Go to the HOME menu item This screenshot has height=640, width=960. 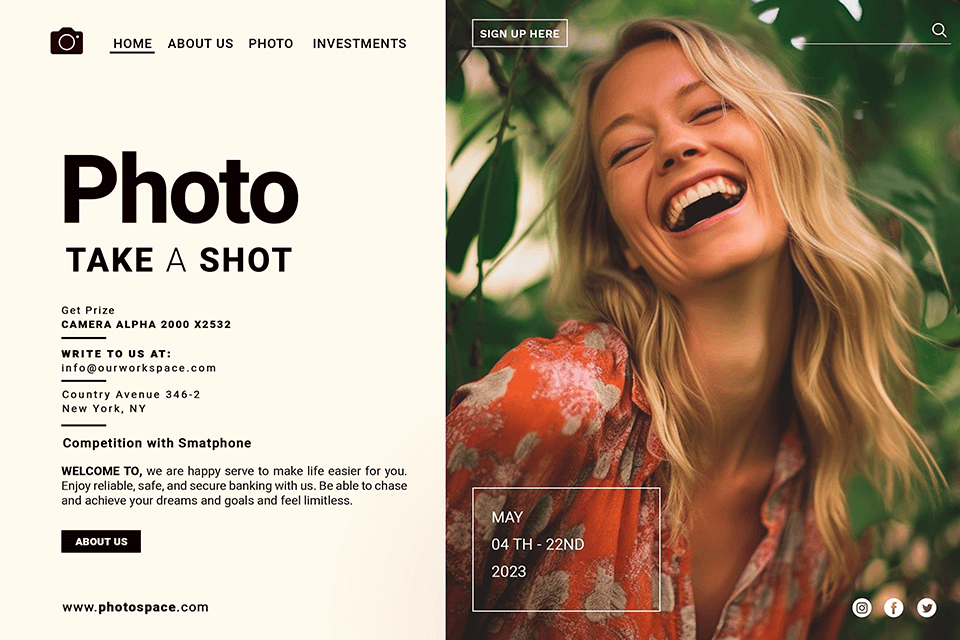coord(132,44)
